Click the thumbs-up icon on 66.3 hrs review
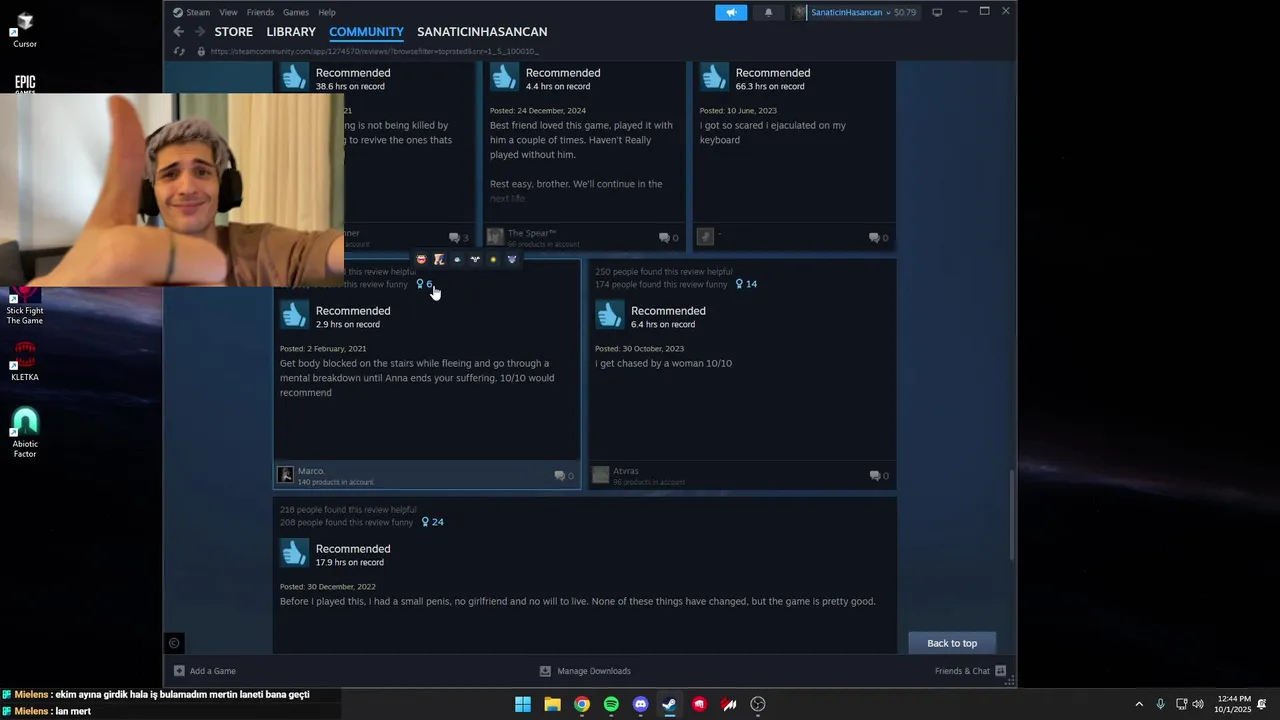Viewport: 1280px width, 720px height. [714, 77]
